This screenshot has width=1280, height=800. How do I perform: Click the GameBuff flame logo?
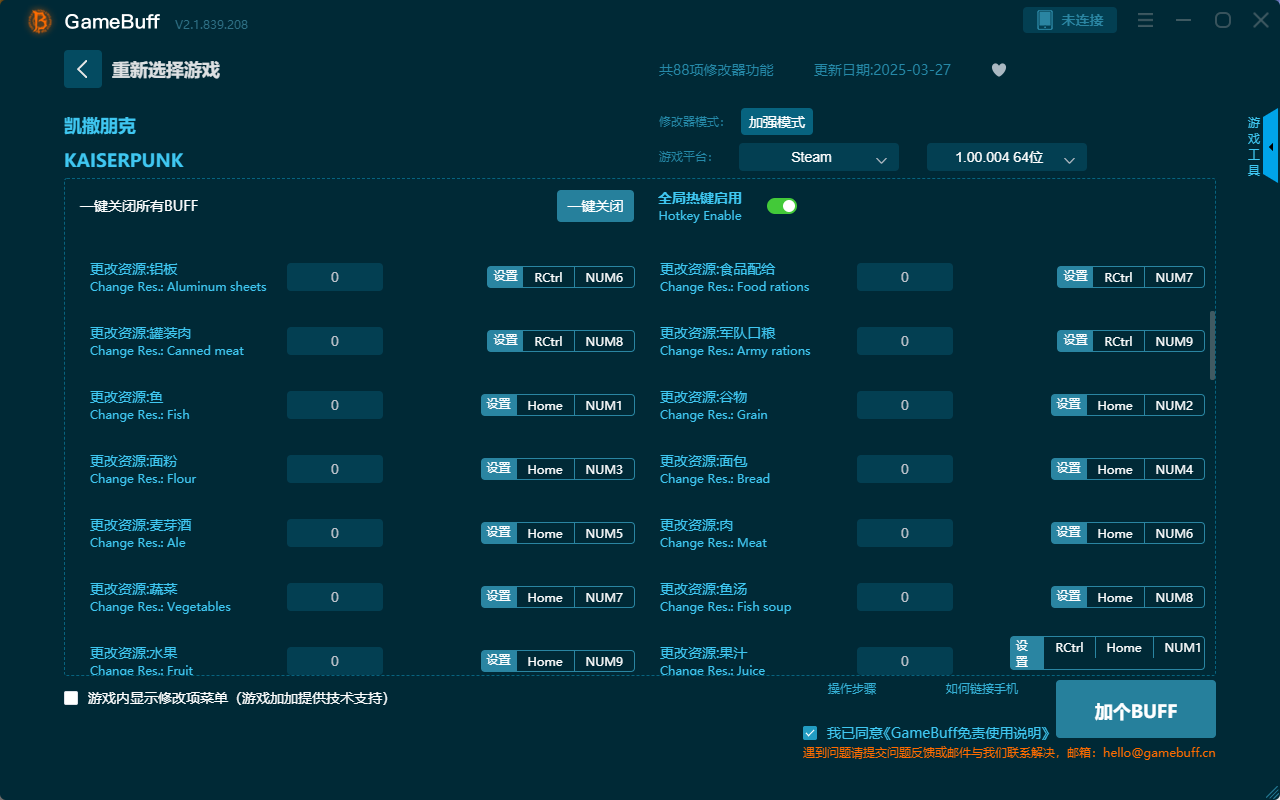coord(38,21)
